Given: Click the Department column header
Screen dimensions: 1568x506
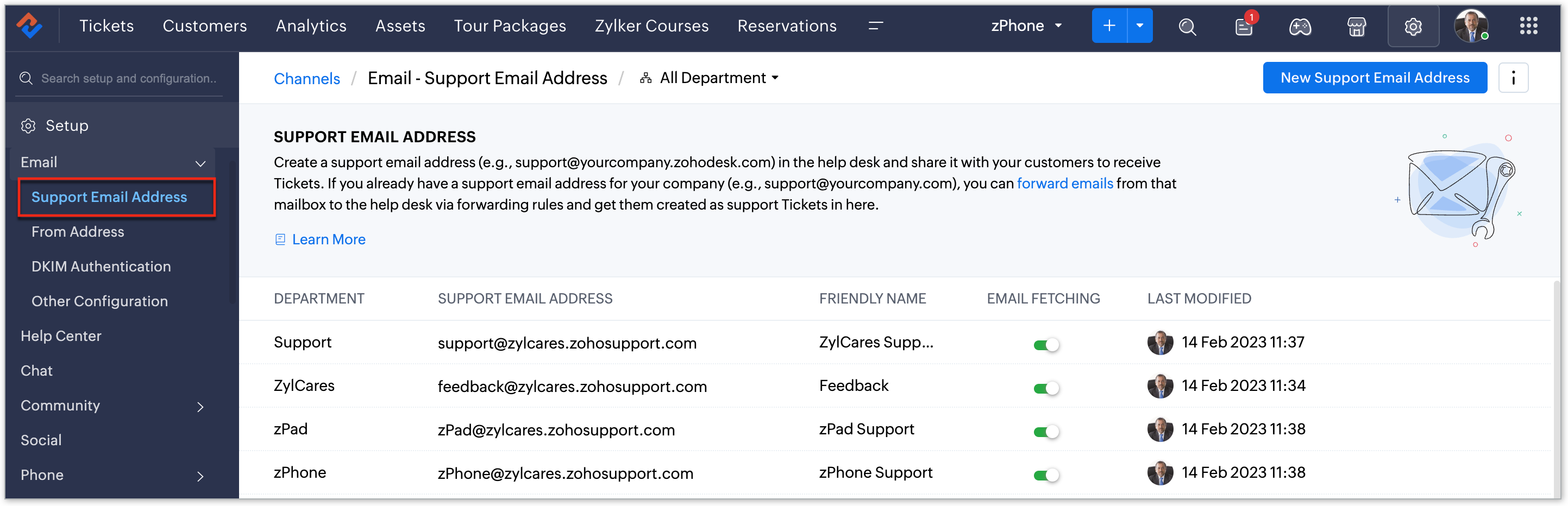Looking at the screenshot, I should pyautogui.click(x=319, y=299).
